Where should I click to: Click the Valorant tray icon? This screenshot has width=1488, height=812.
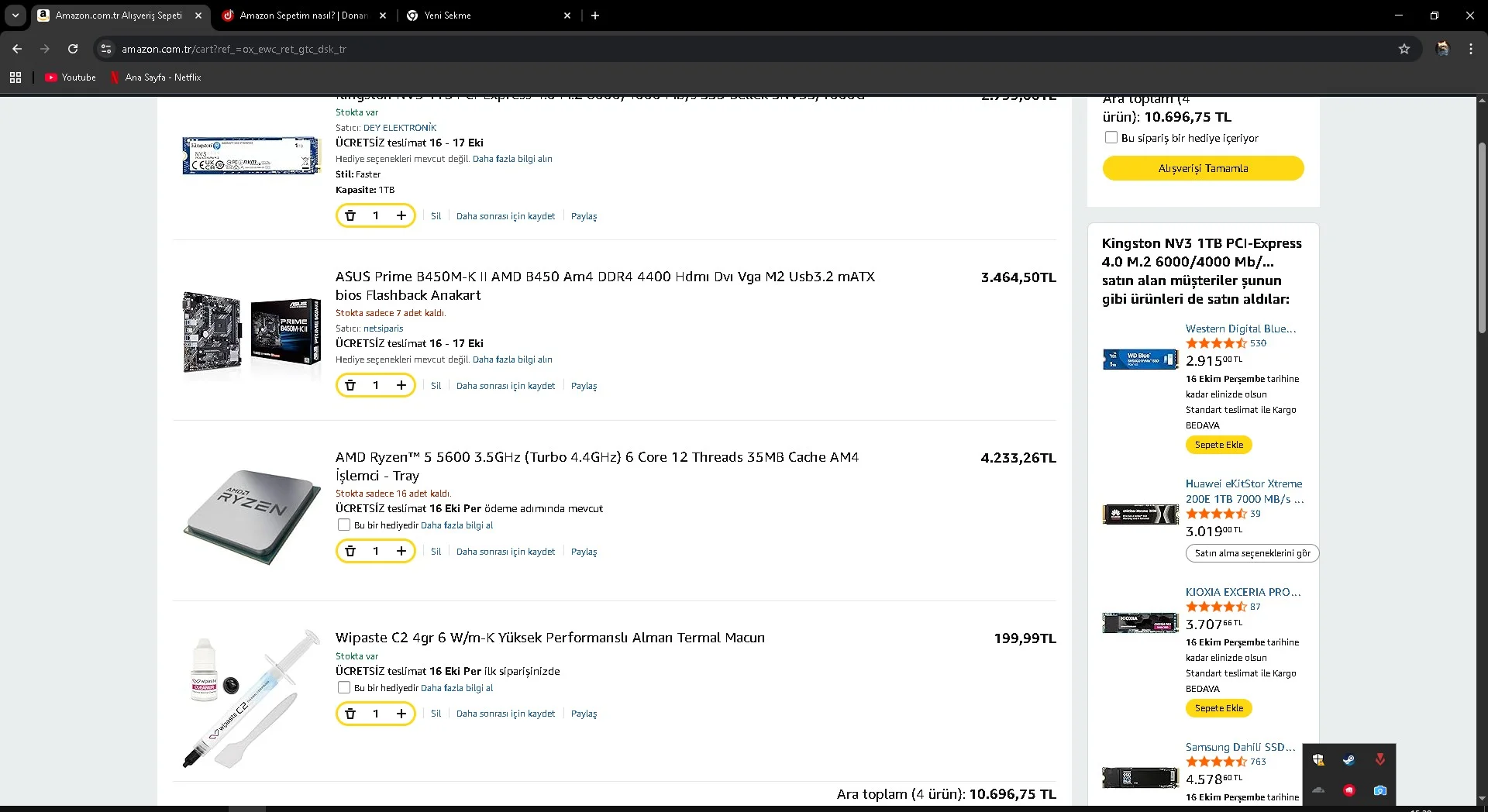coord(1380,760)
